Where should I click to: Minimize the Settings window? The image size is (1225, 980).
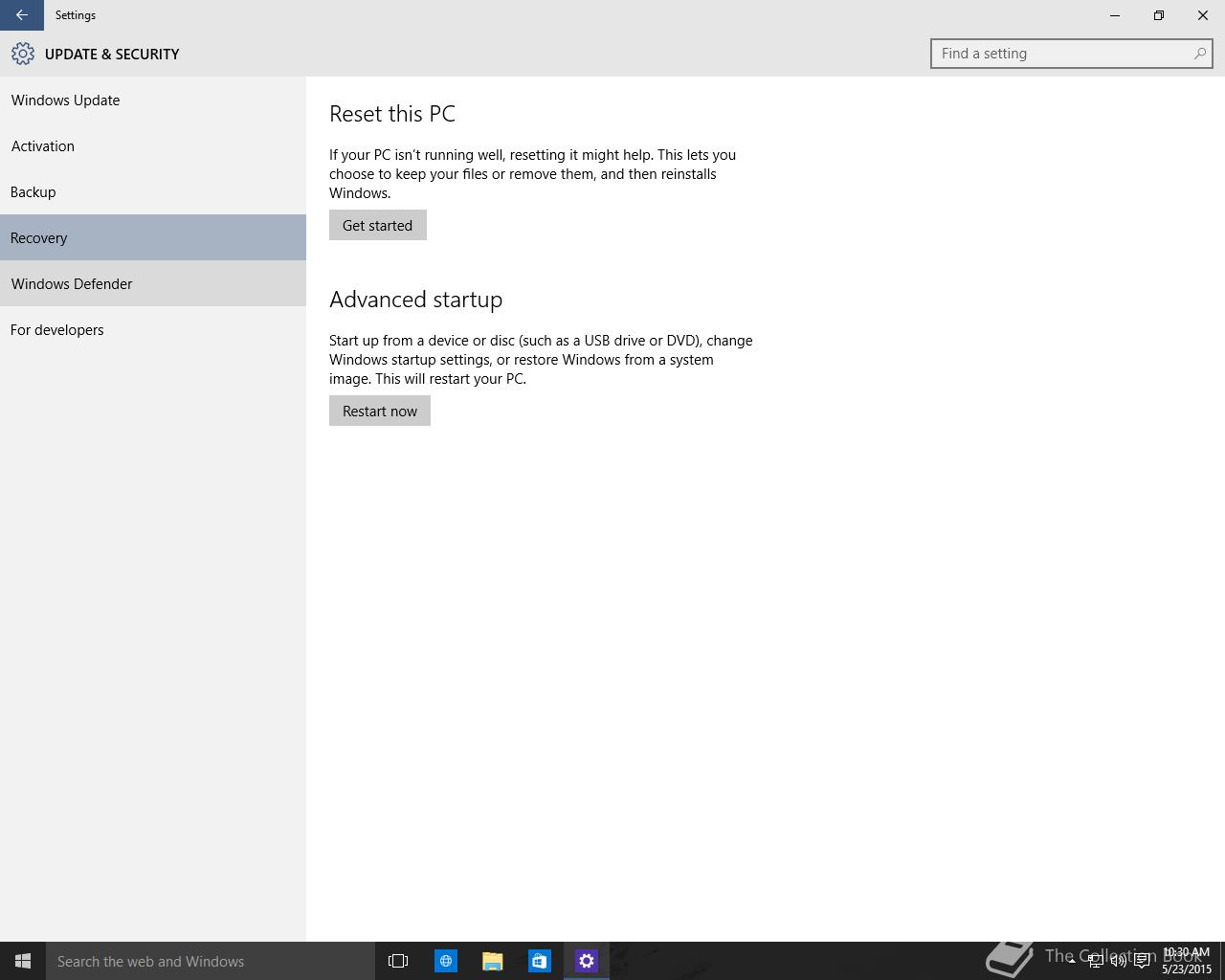pyautogui.click(x=1115, y=15)
